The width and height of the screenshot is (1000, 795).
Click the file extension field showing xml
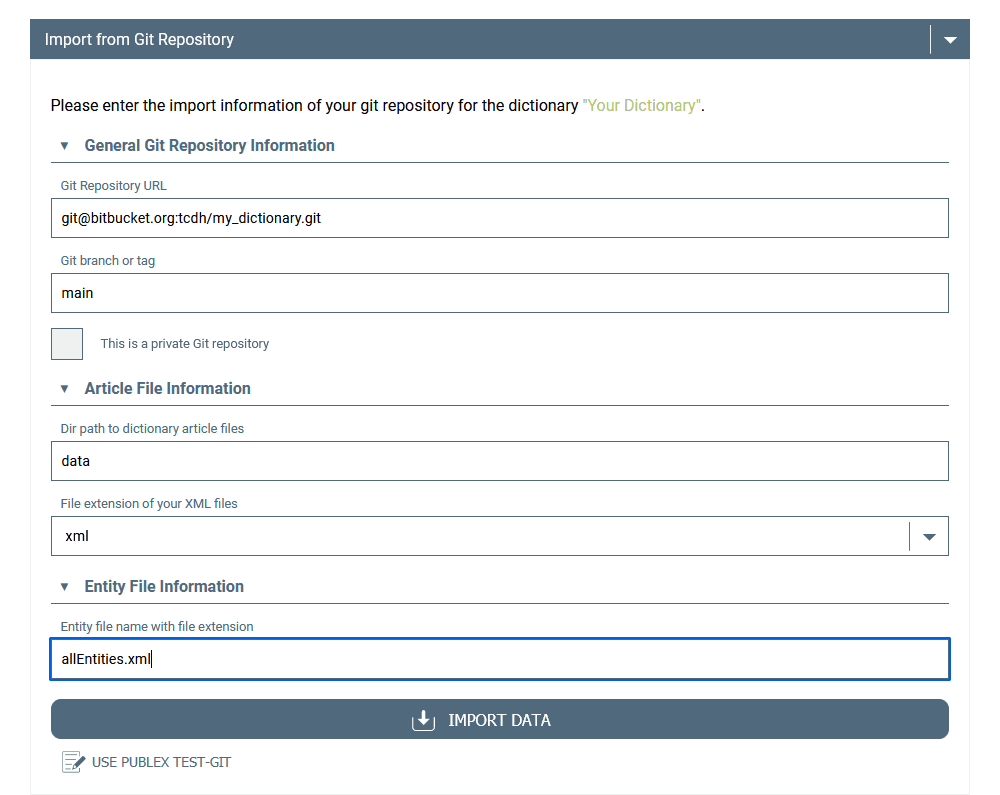point(480,536)
